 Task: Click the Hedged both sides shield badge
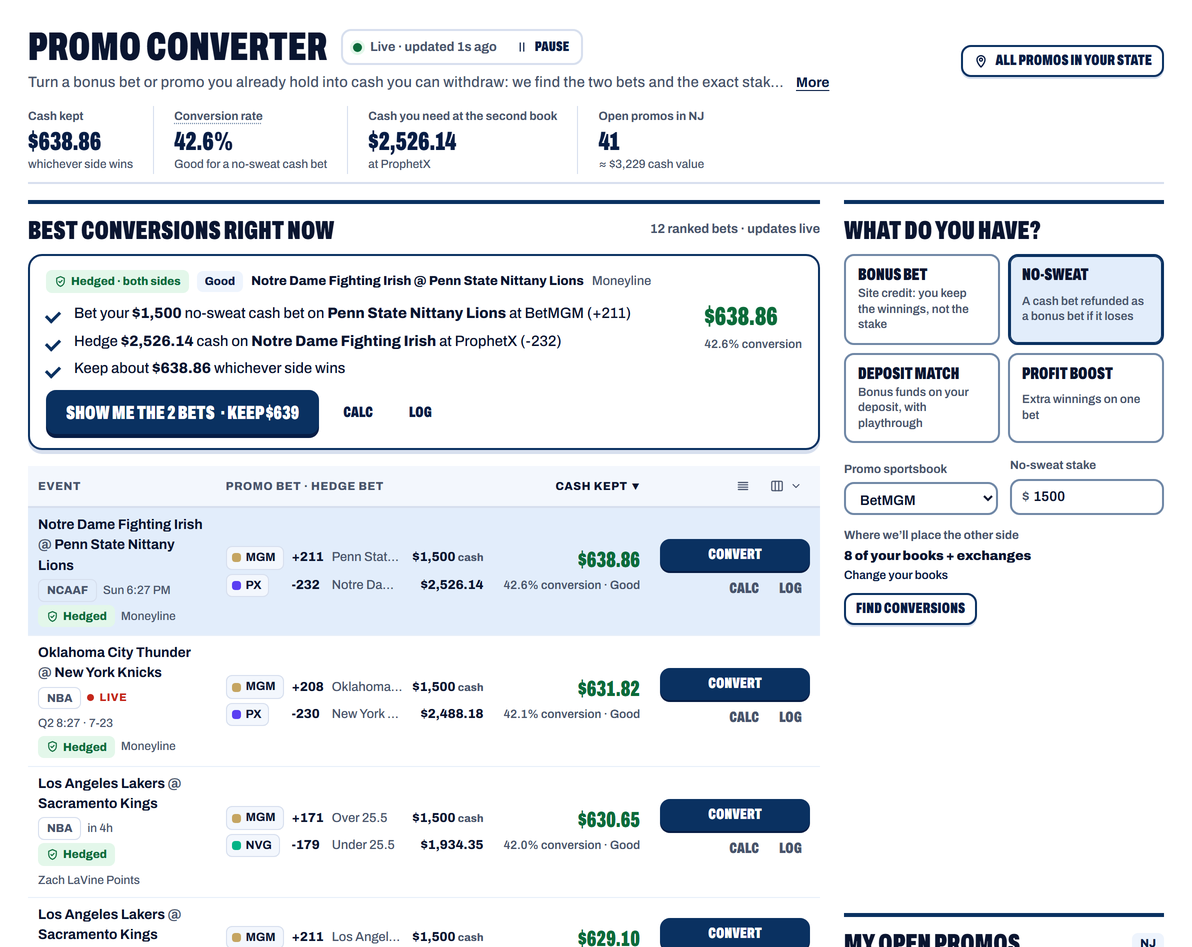click(118, 281)
